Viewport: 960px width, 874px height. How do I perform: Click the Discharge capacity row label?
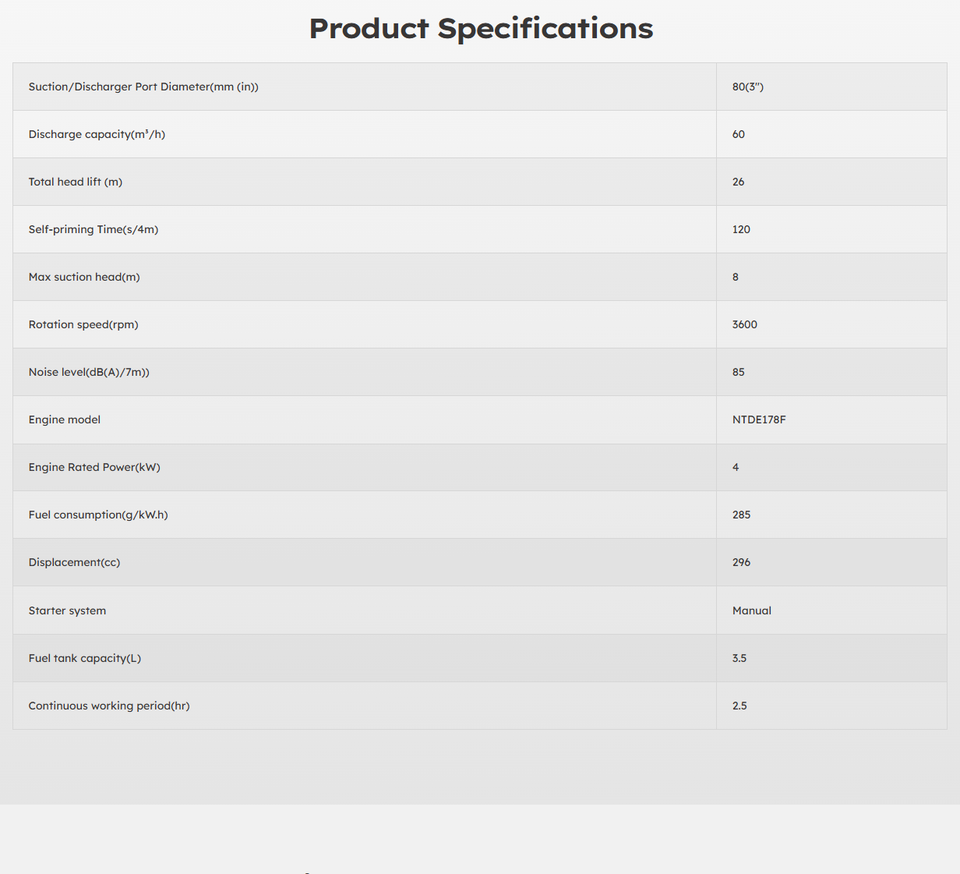96,134
